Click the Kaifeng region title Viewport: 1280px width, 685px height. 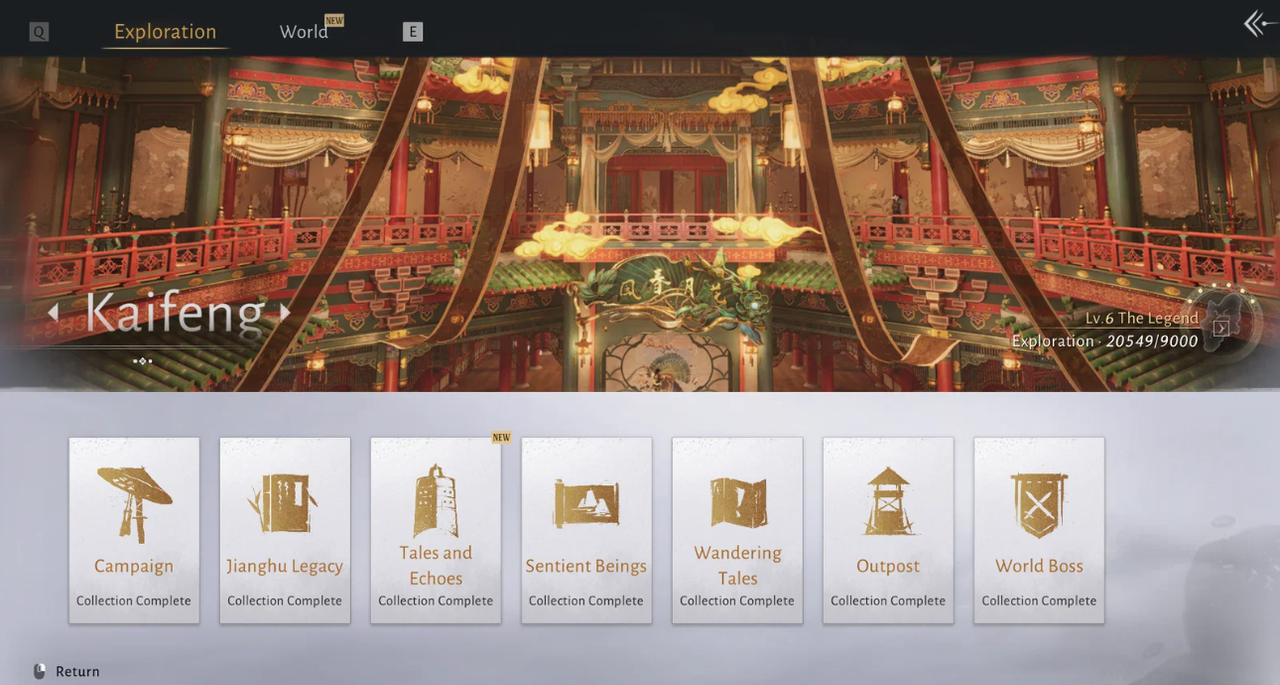175,313
